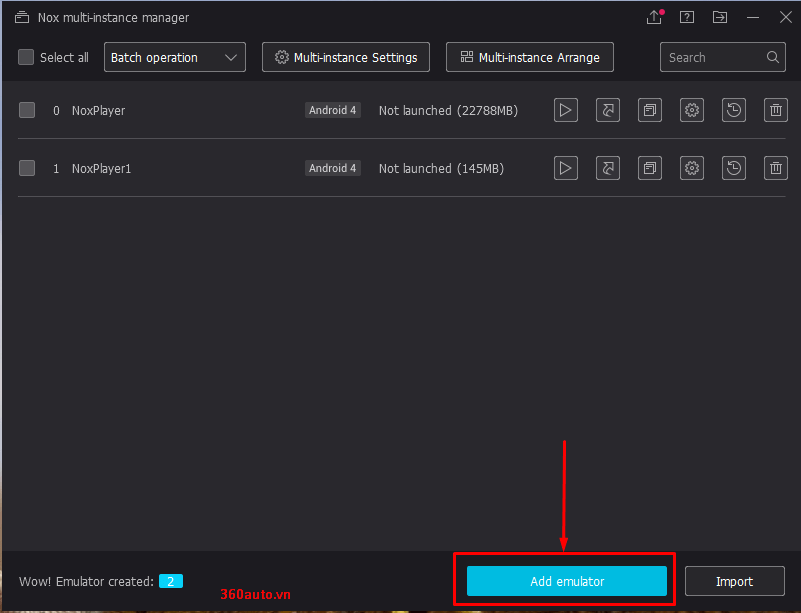The height and width of the screenshot is (613, 801).
Task: Click the emulator created count badge '2'
Action: coord(171,581)
